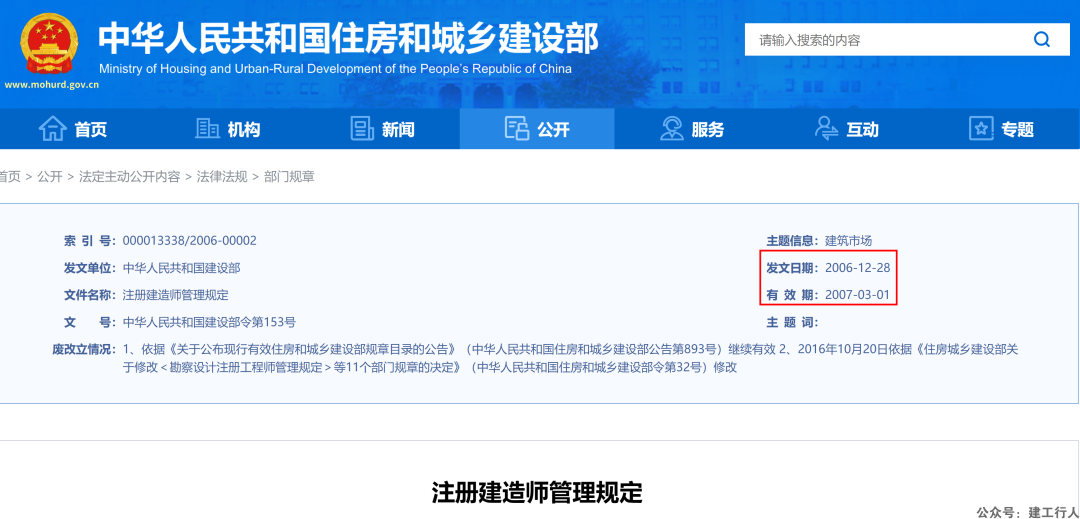The width and height of the screenshot is (1080, 519).
Task: Open the 服务 navigation tab
Action: (x=692, y=129)
